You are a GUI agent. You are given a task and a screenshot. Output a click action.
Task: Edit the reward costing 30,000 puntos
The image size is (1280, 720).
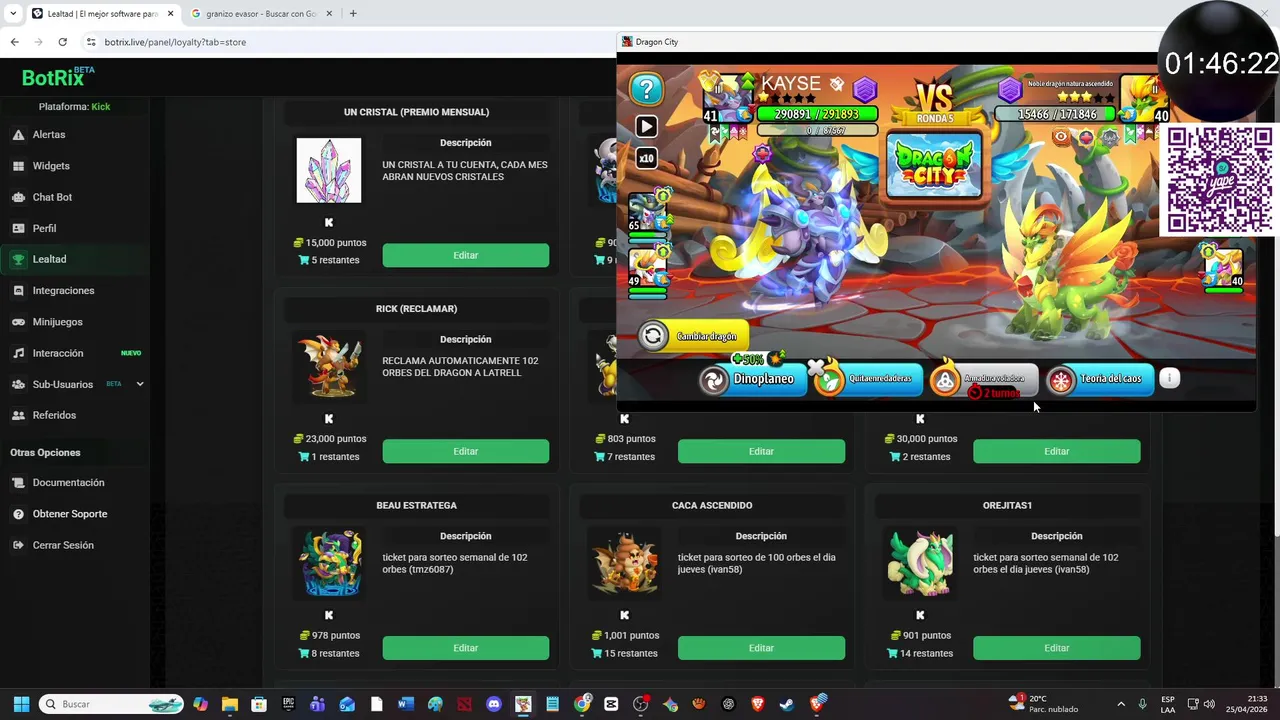coord(1057,451)
